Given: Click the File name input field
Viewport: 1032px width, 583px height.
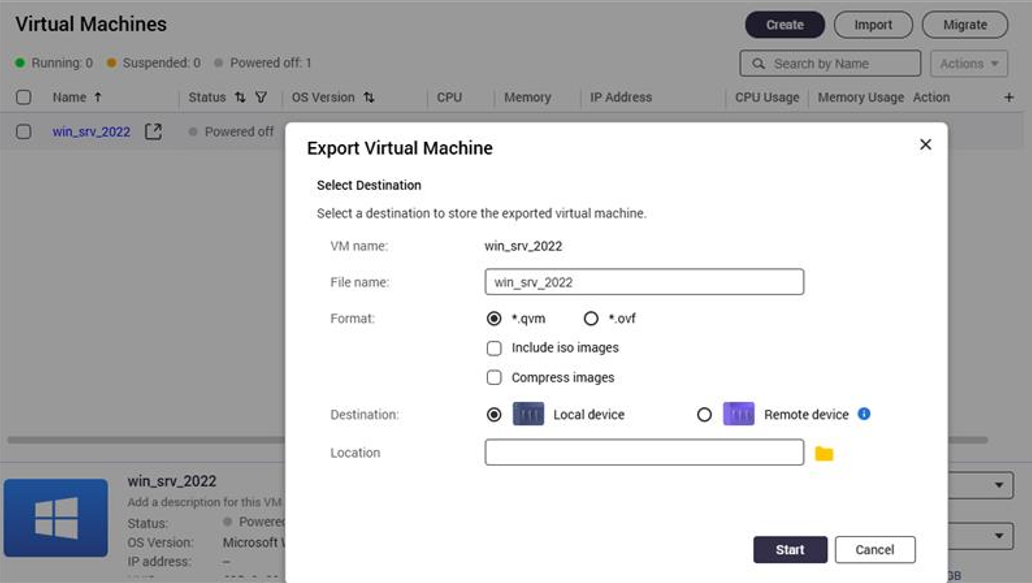Looking at the screenshot, I should click(x=644, y=281).
